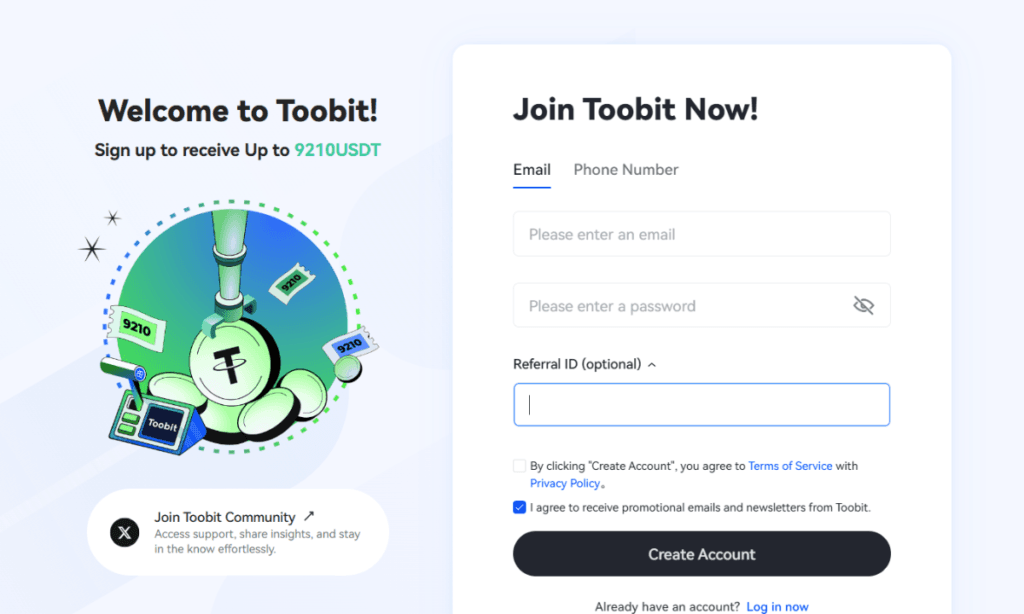
Task: Toggle password visibility with the eye icon
Action: 866,305
